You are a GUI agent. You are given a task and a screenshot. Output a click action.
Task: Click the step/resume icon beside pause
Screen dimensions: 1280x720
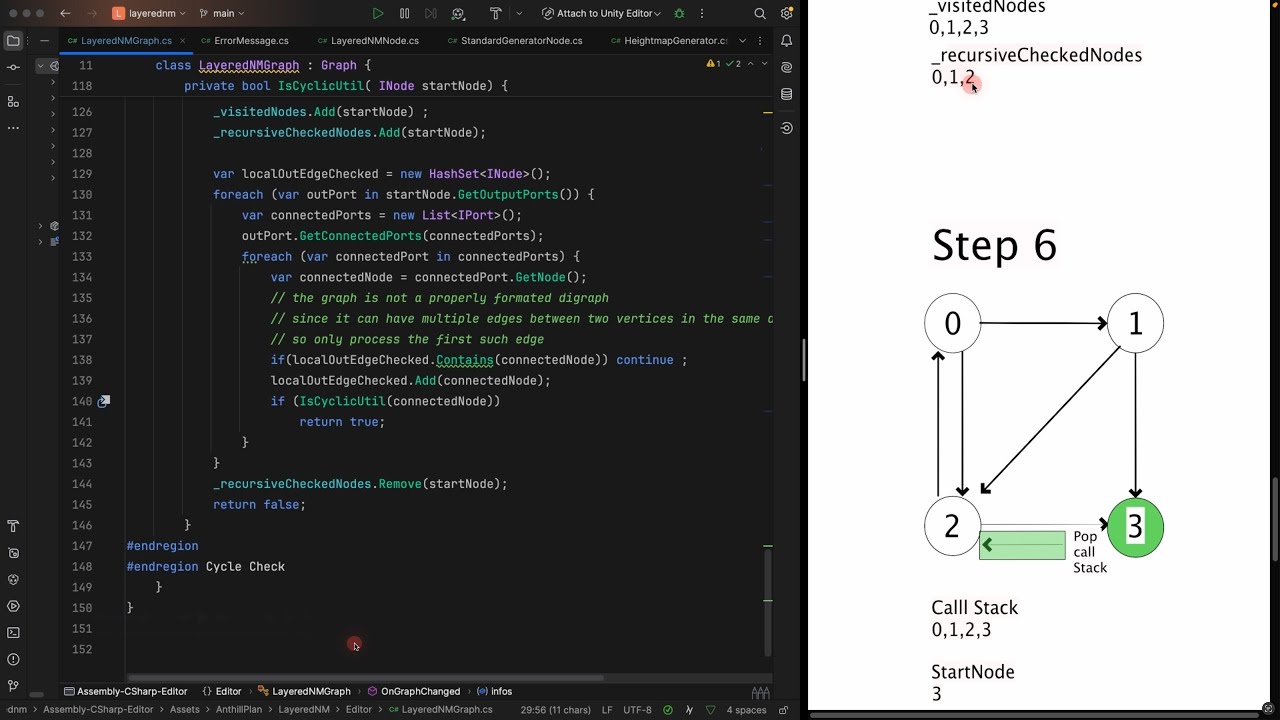tap(431, 14)
